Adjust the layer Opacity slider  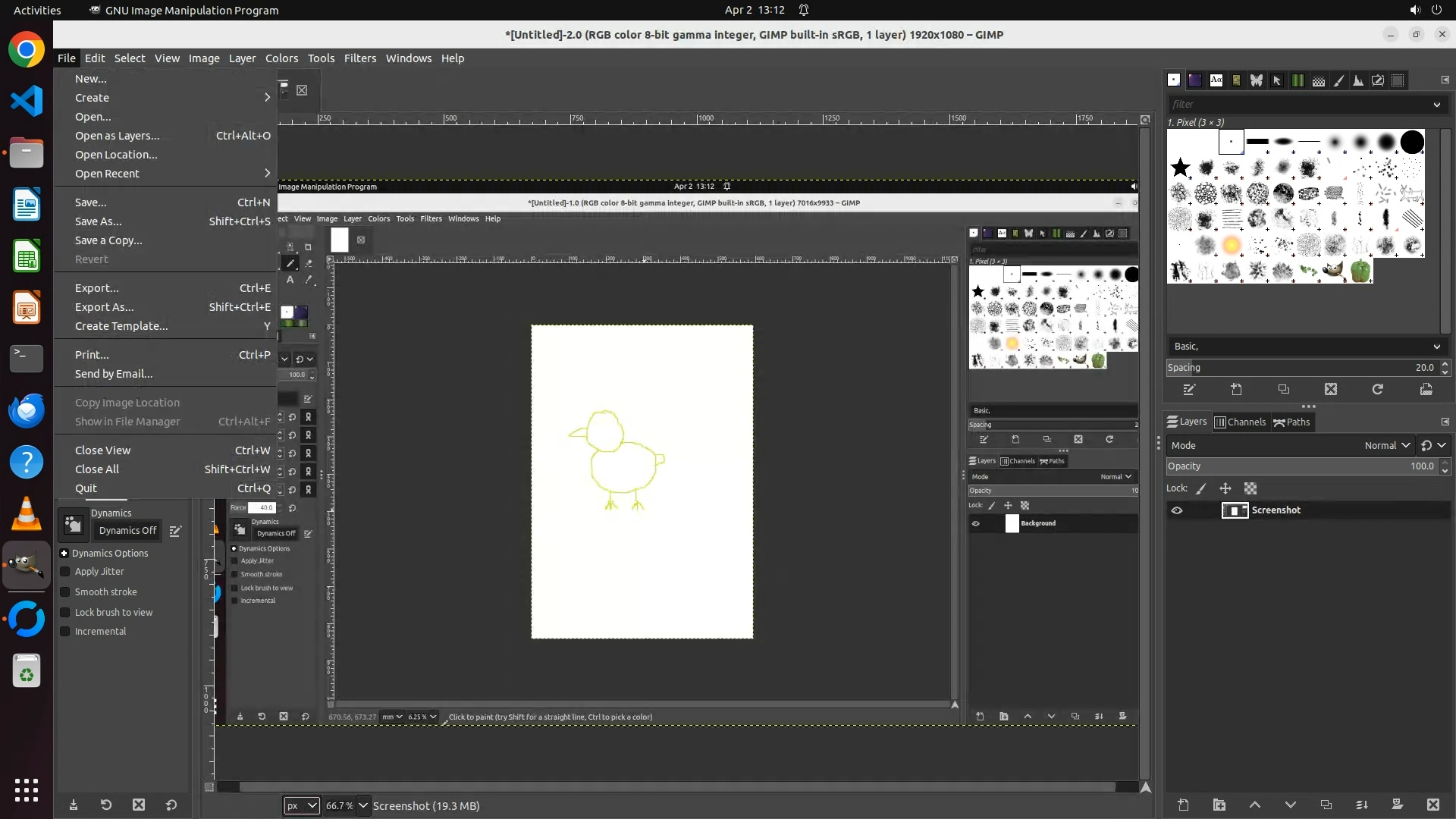(1301, 466)
